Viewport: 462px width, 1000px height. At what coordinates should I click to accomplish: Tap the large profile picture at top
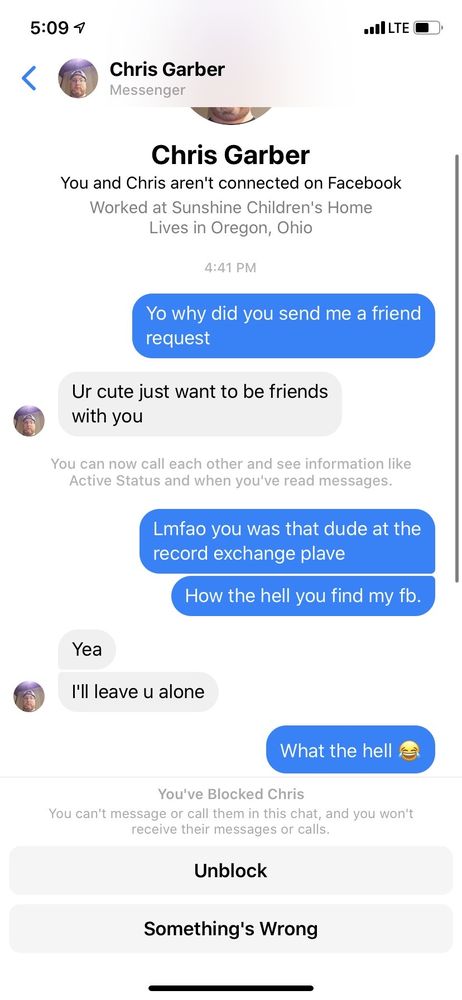[x=231, y=115]
